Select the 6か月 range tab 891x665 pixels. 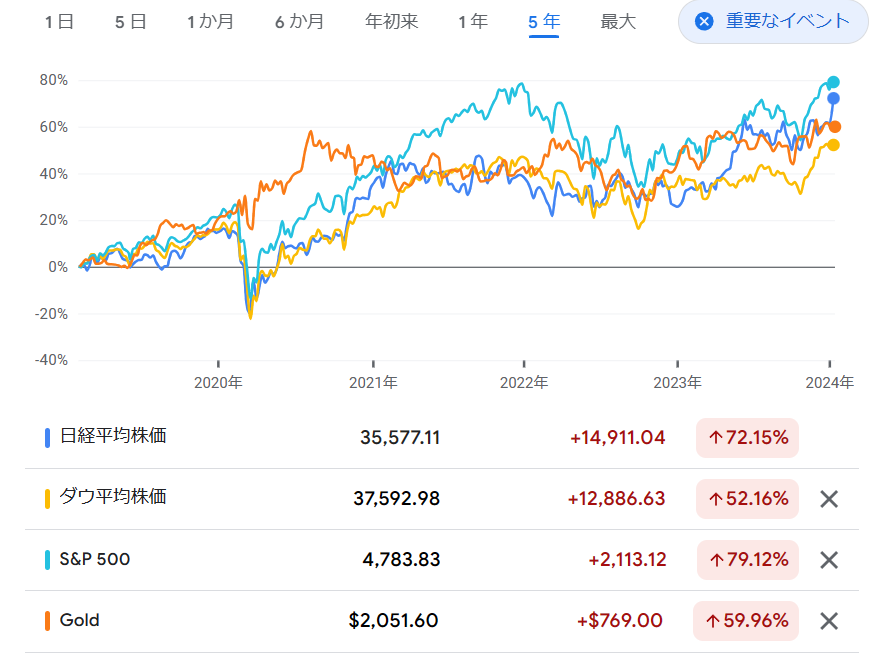point(299,22)
